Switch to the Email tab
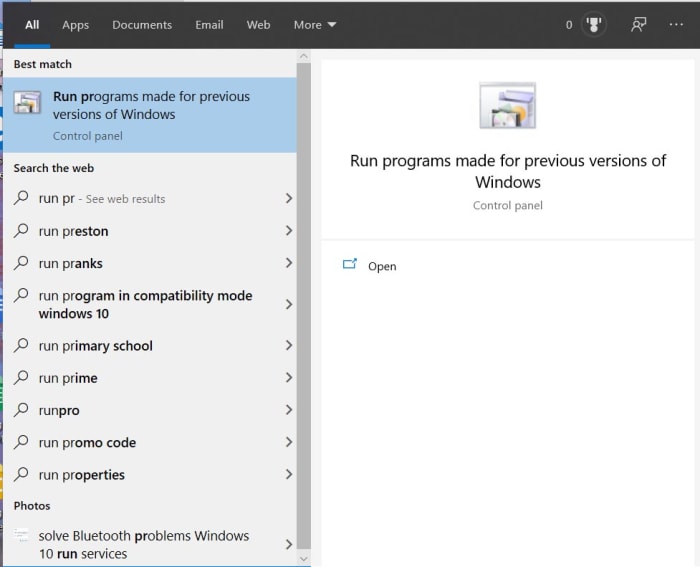Viewport: 700px width, 567px height. click(209, 25)
